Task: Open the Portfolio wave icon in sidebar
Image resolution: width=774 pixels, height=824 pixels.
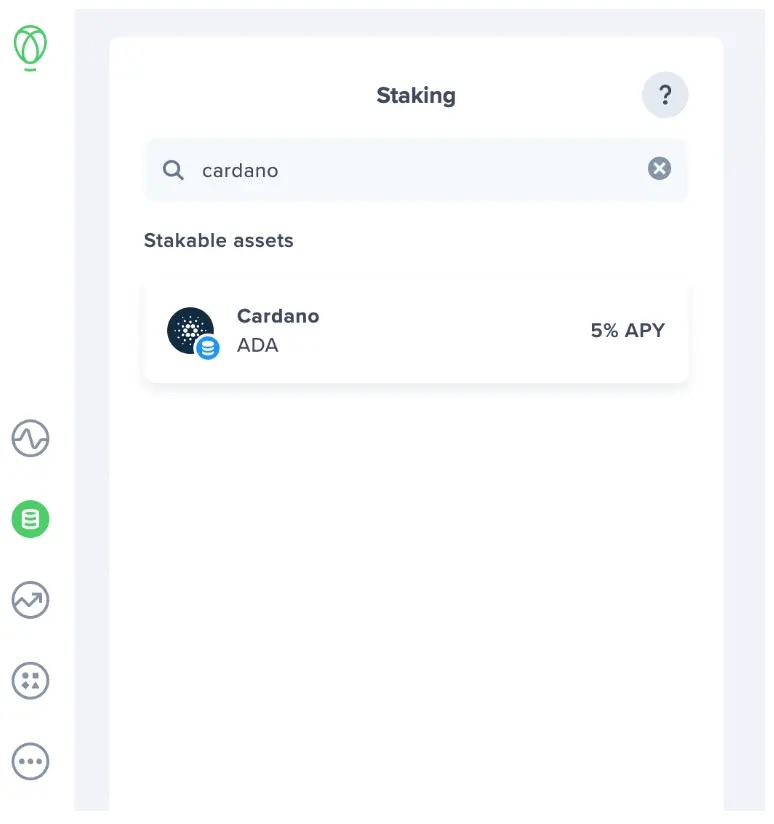Action: tap(29, 439)
